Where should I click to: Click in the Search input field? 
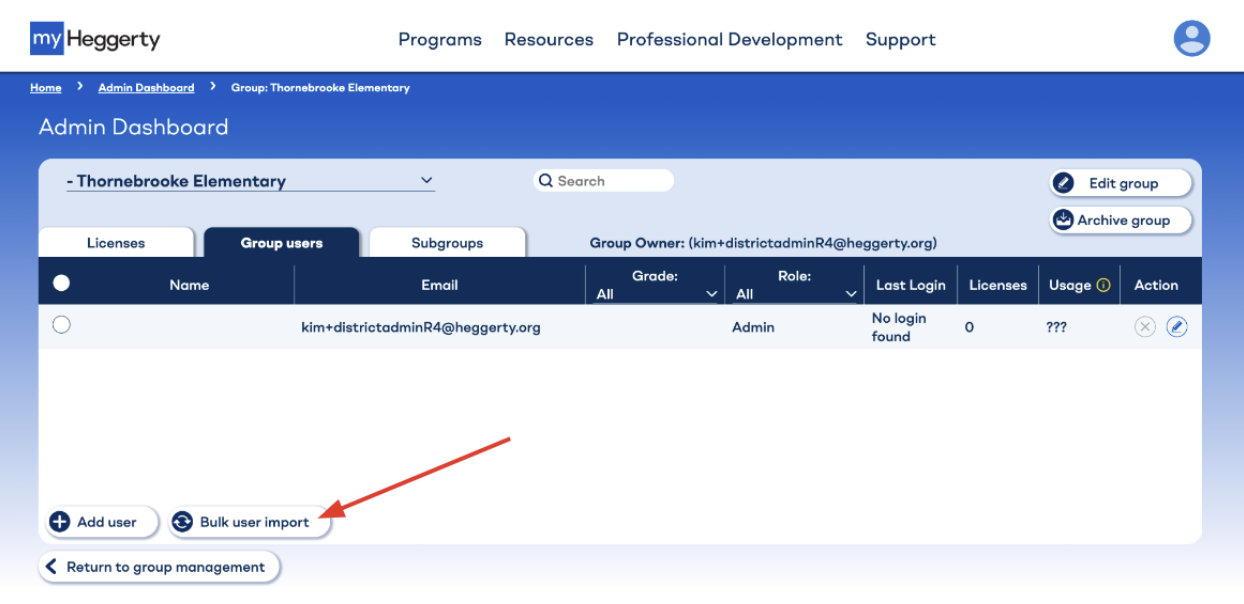[610, 181]
